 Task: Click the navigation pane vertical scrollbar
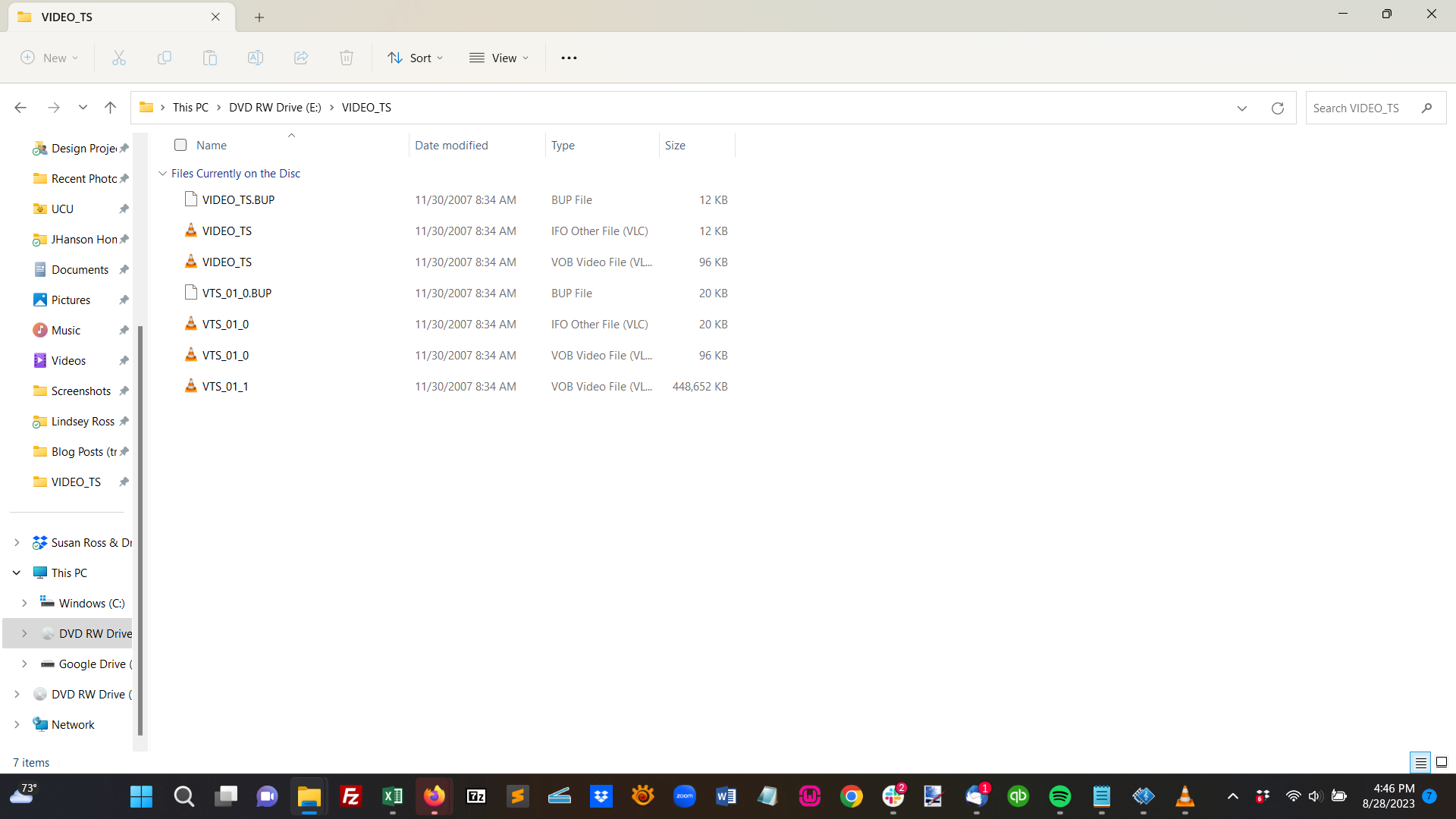[x=140, y=531]
